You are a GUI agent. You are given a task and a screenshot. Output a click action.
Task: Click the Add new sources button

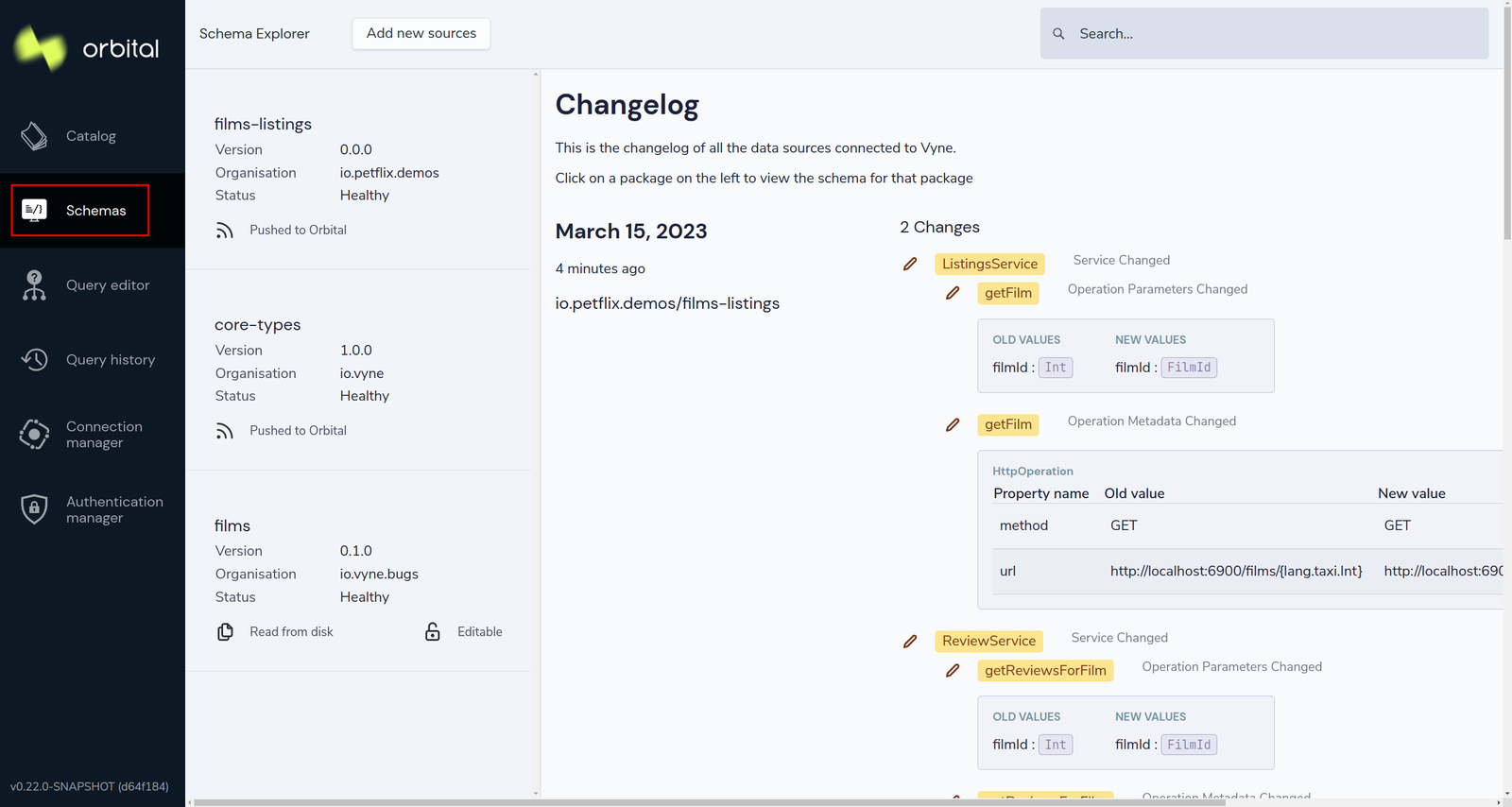coord(421,33)
